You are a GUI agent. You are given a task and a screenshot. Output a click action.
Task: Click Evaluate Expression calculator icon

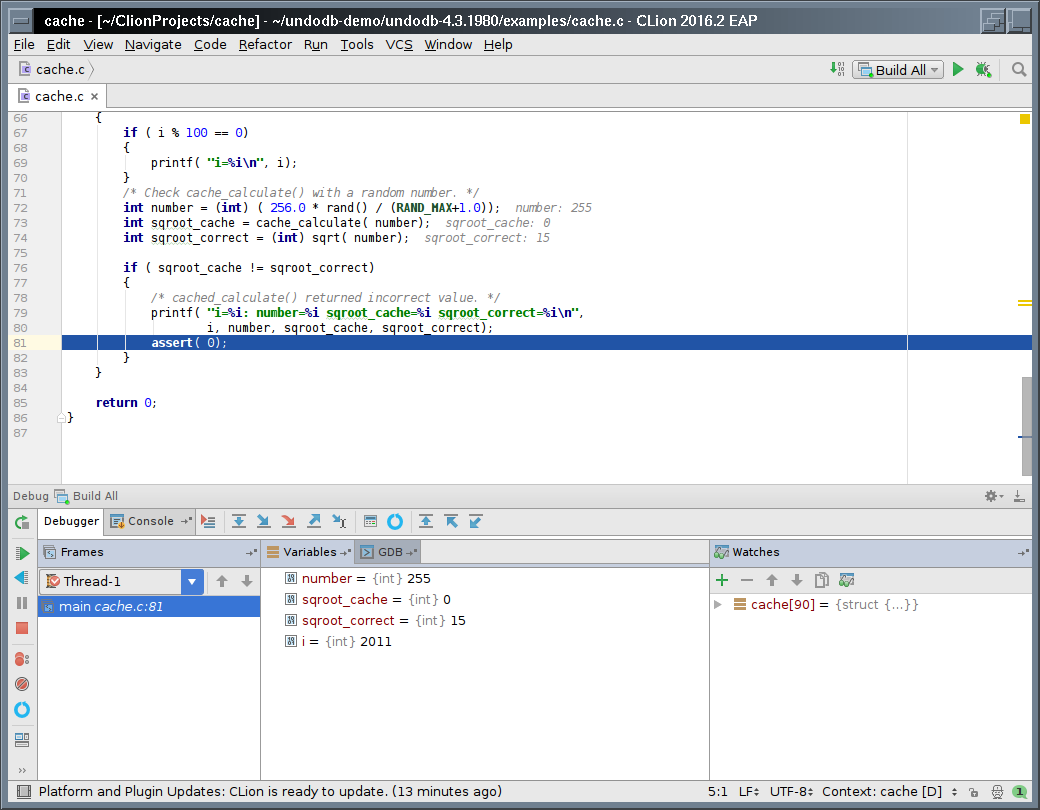click(x=370, y=522)
